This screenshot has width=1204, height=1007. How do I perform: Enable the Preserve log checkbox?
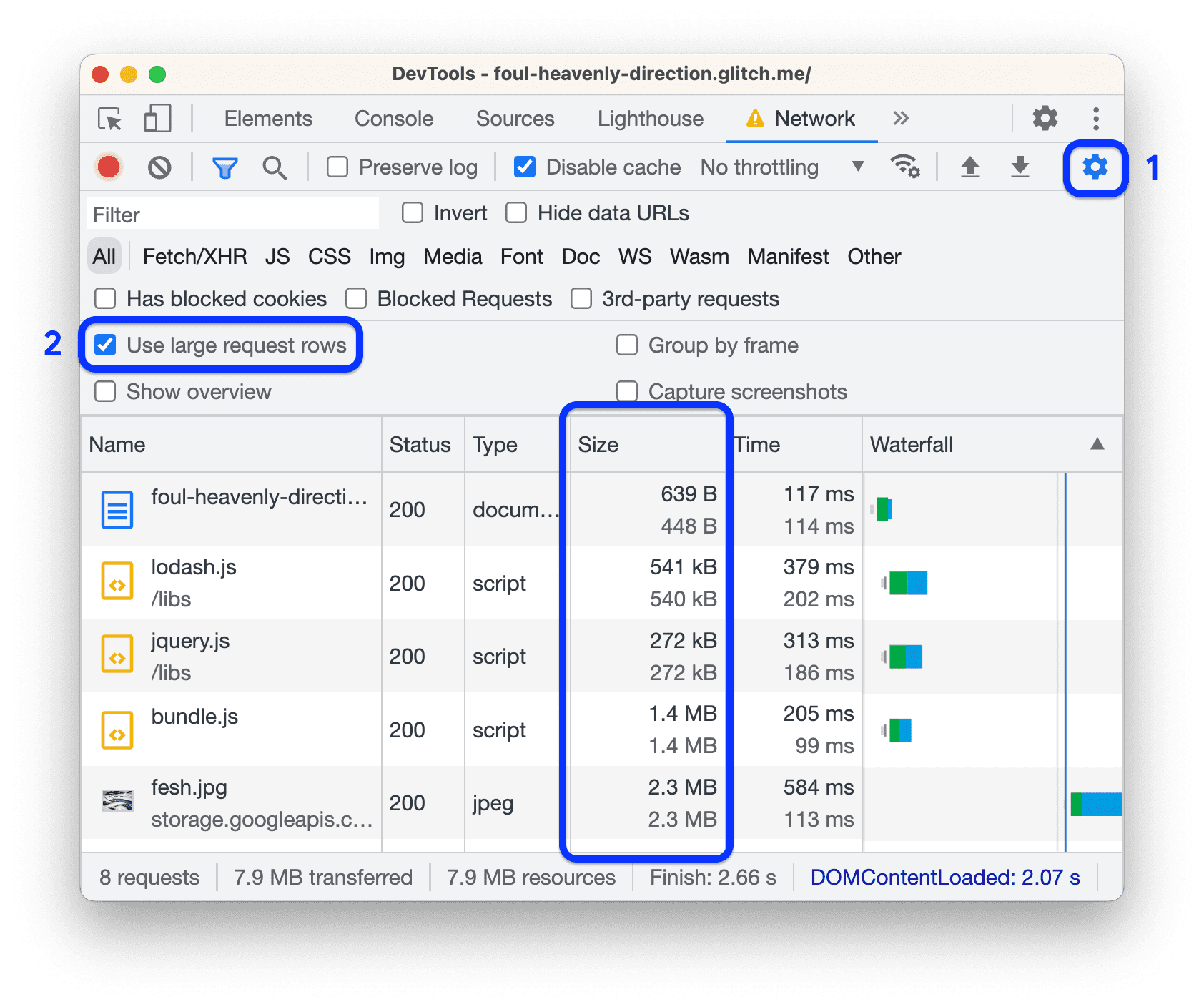click(337, 167)
